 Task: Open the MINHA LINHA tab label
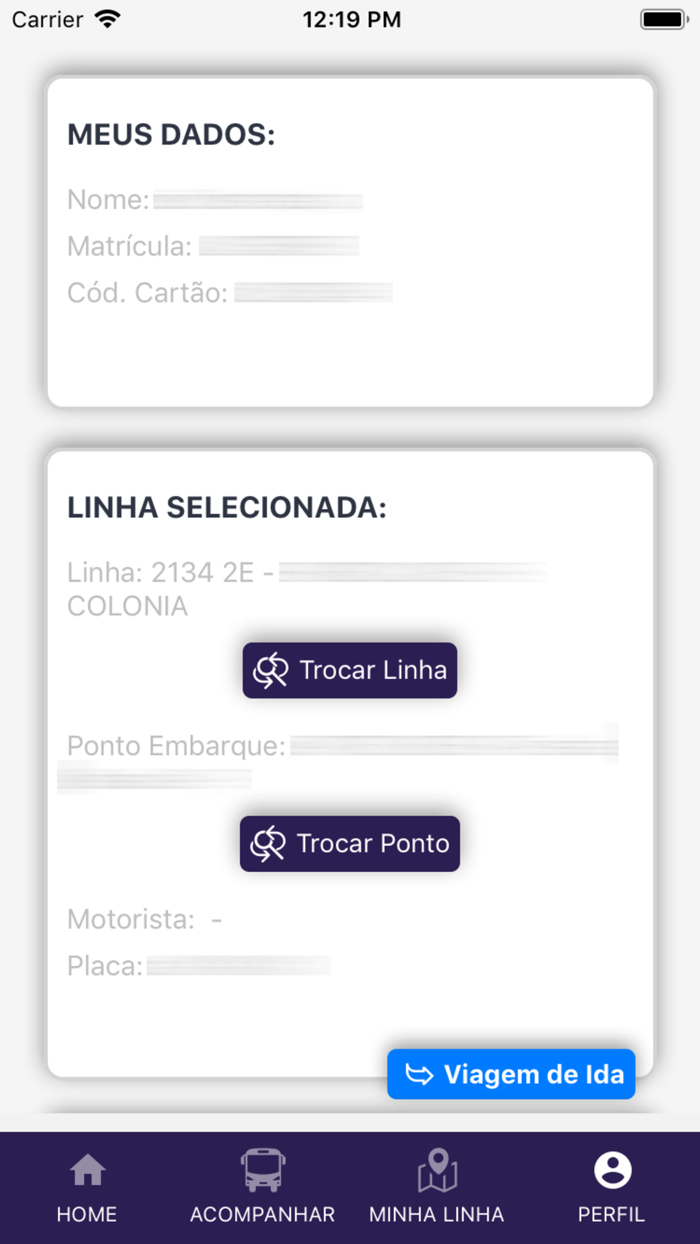437,1215
